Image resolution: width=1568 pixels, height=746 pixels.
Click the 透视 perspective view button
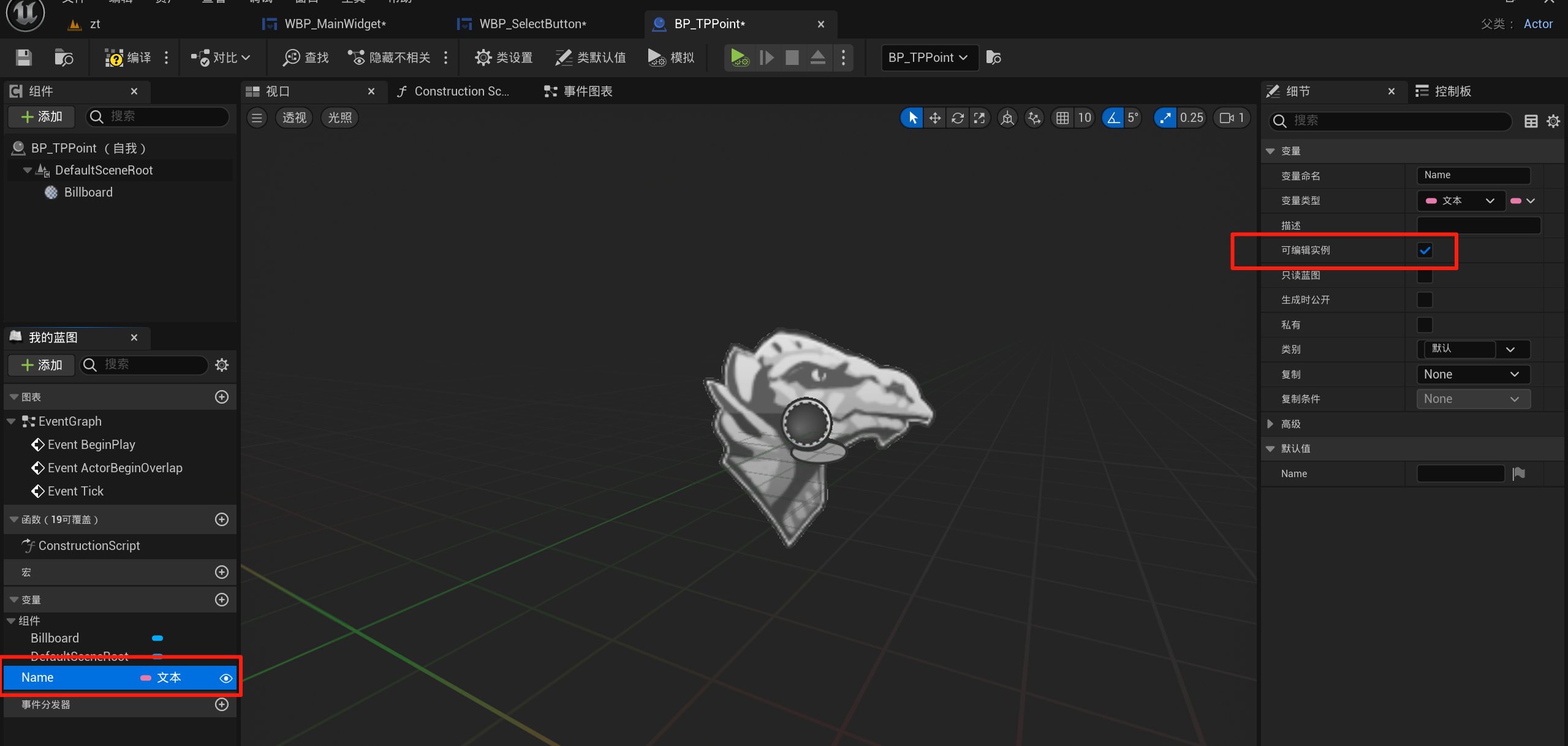point(294,118)
